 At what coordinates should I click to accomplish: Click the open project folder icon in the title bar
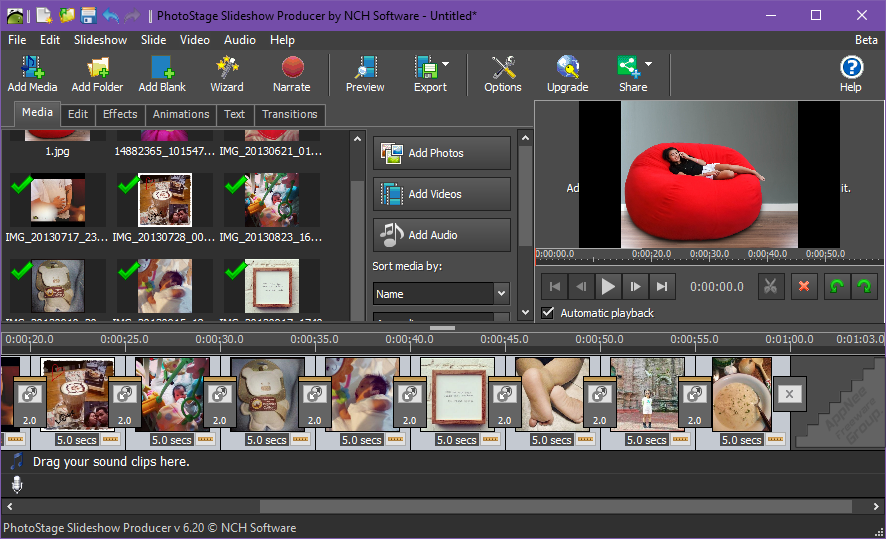67,15
